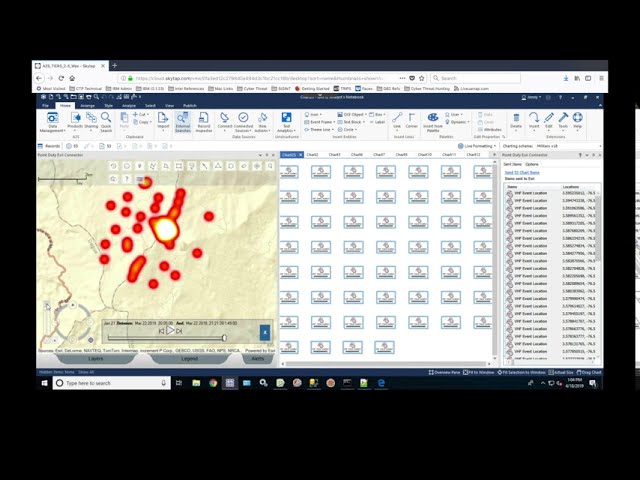Image resolution: width=640 pixels, height=480 pixels.
Task: Click Windows taskbar search box
Action: click(111, 383)
